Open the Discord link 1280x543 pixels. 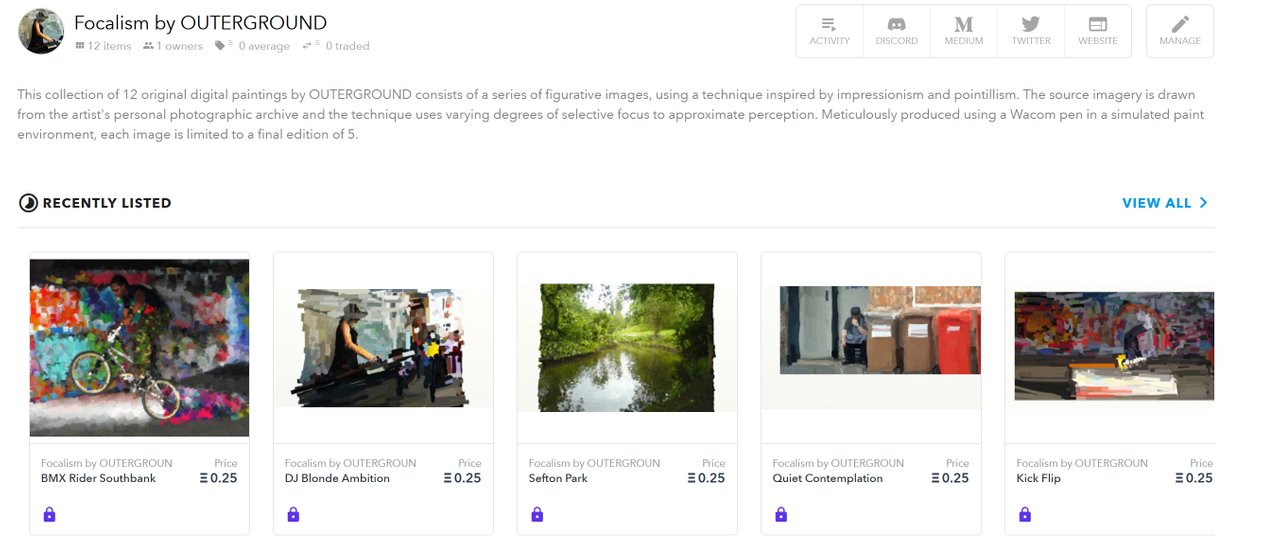tap(896, 31)
